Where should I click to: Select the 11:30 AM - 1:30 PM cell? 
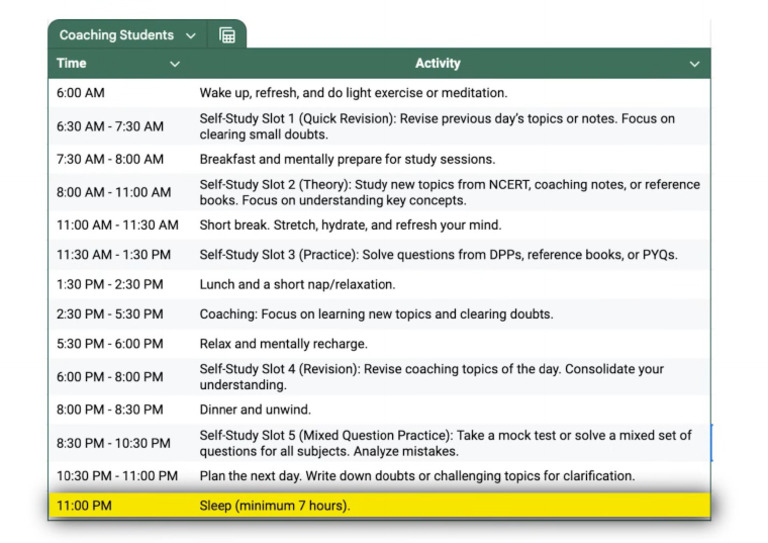120,255
